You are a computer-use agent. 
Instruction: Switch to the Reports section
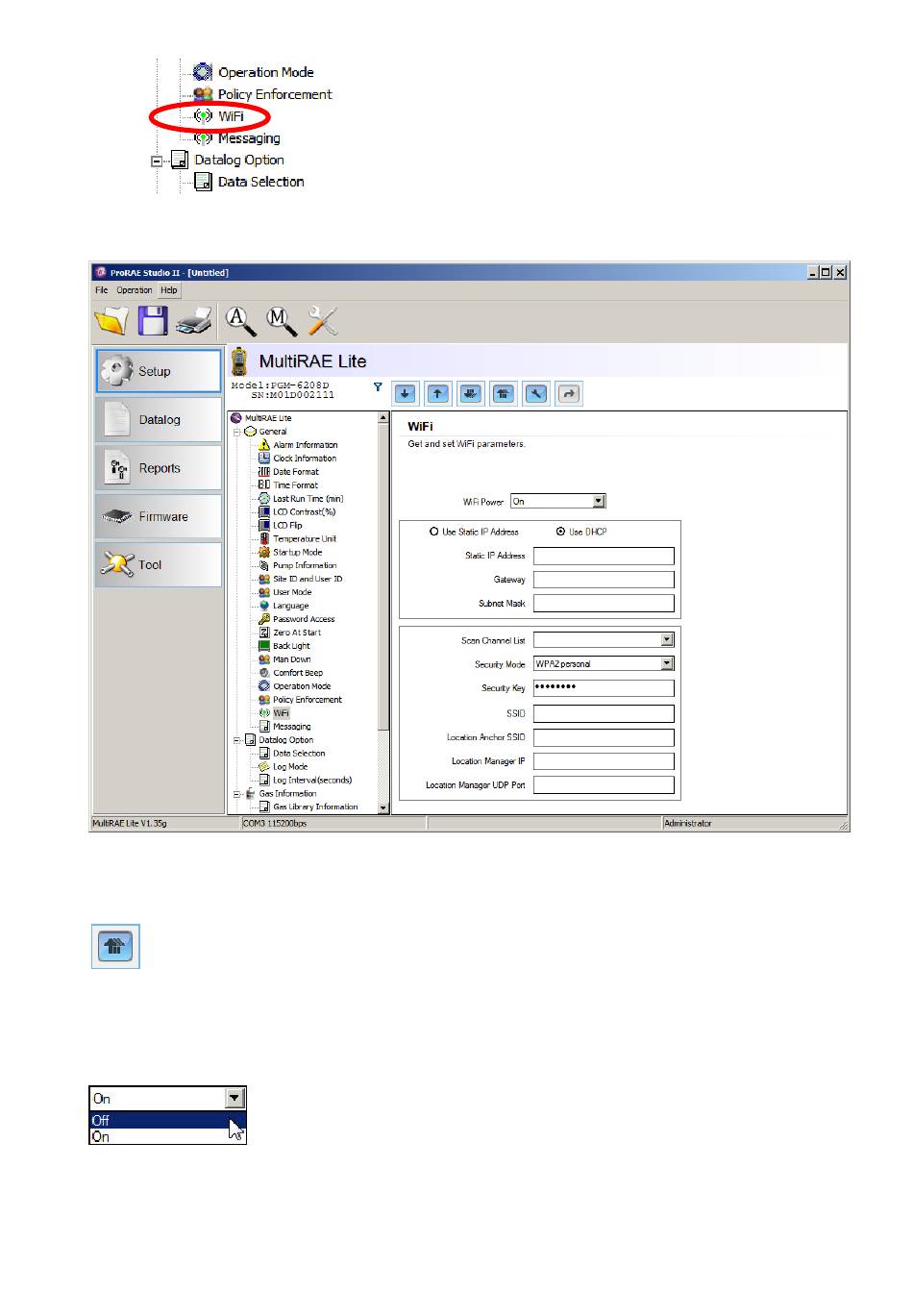[x=159, y=468]
